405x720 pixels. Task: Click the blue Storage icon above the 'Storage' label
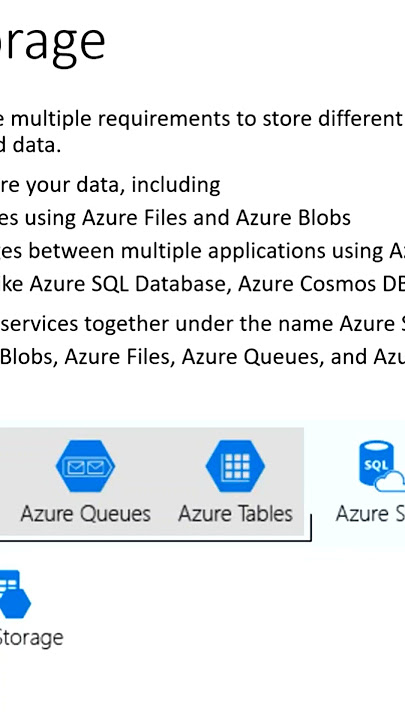(x=15, y=594)
